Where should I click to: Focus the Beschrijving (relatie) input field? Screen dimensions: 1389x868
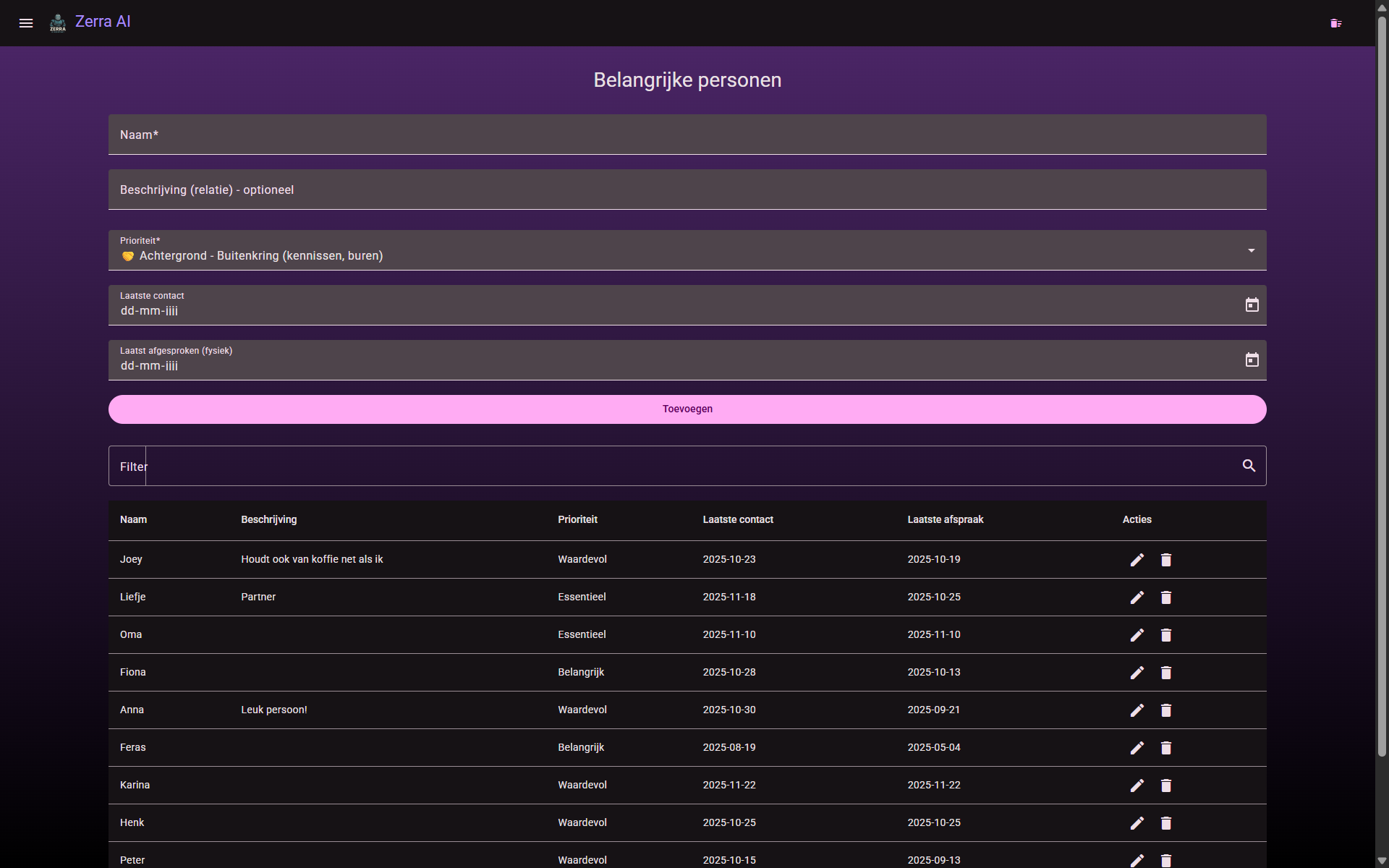(687, 190)
